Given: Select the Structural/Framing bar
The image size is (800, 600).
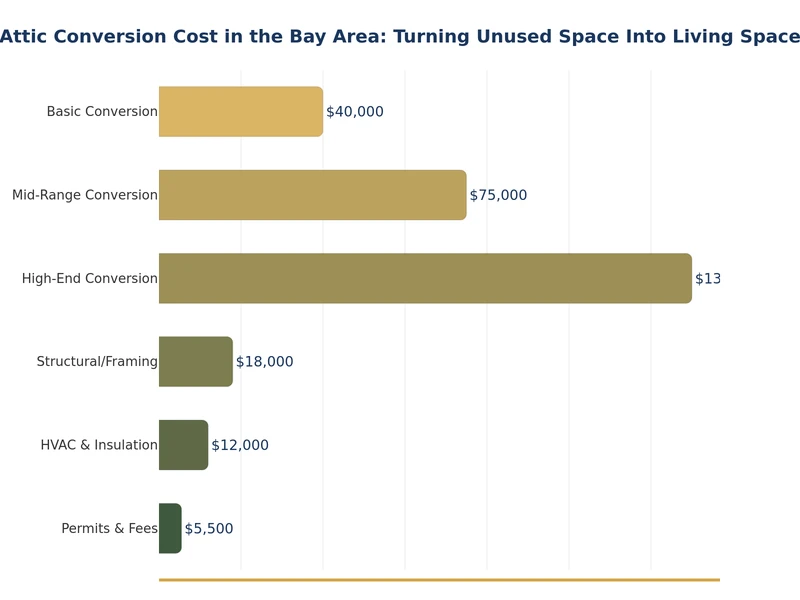Looking at the screenshot, I should tap(195, 362).
